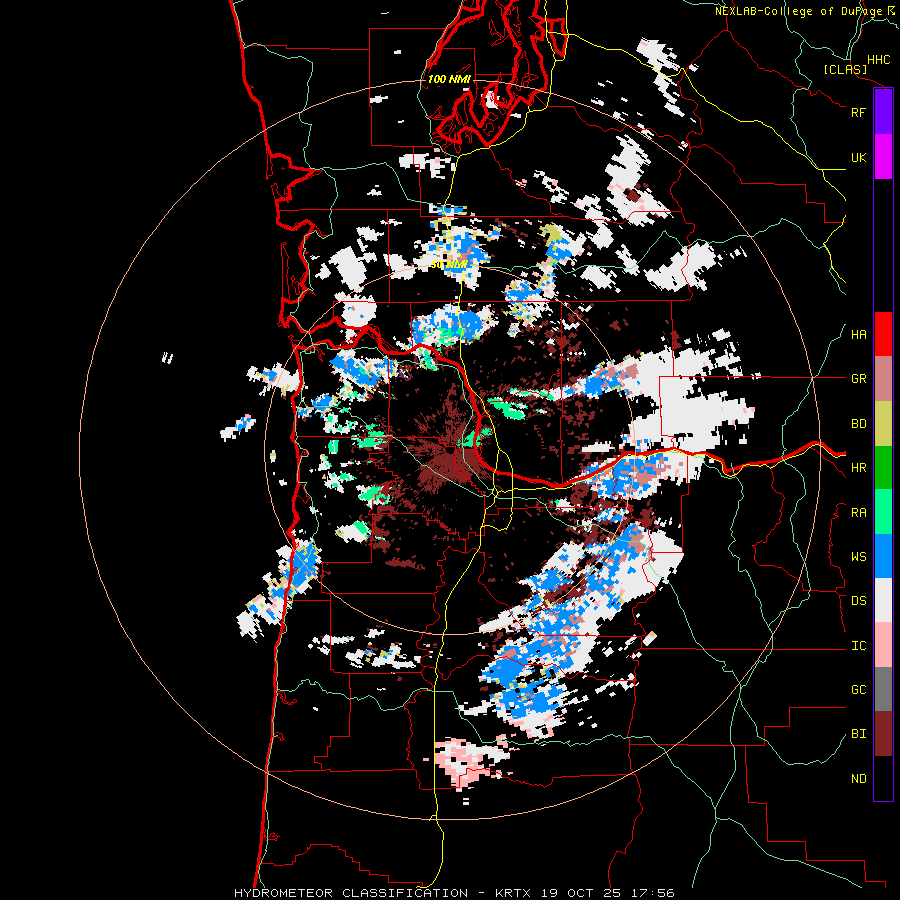Click the BI brown legend swatch

pos(883,734)
